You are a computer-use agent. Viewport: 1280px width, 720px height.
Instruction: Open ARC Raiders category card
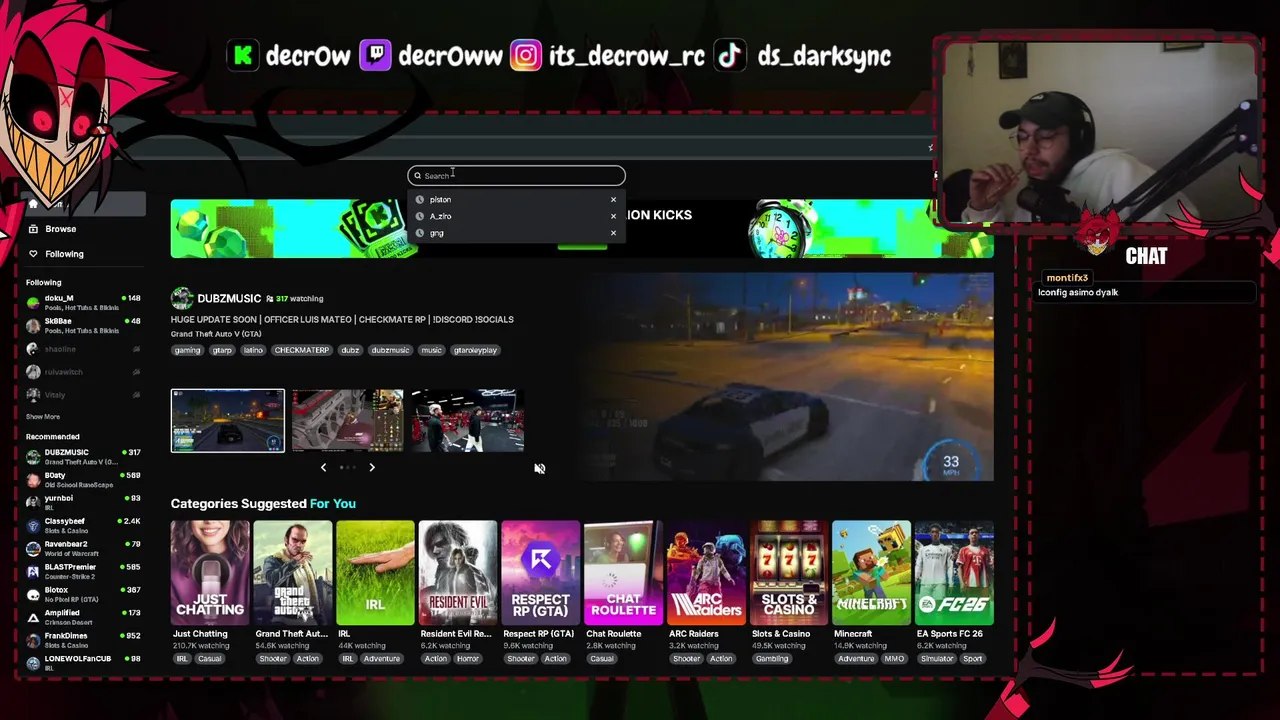coord(706,572)
